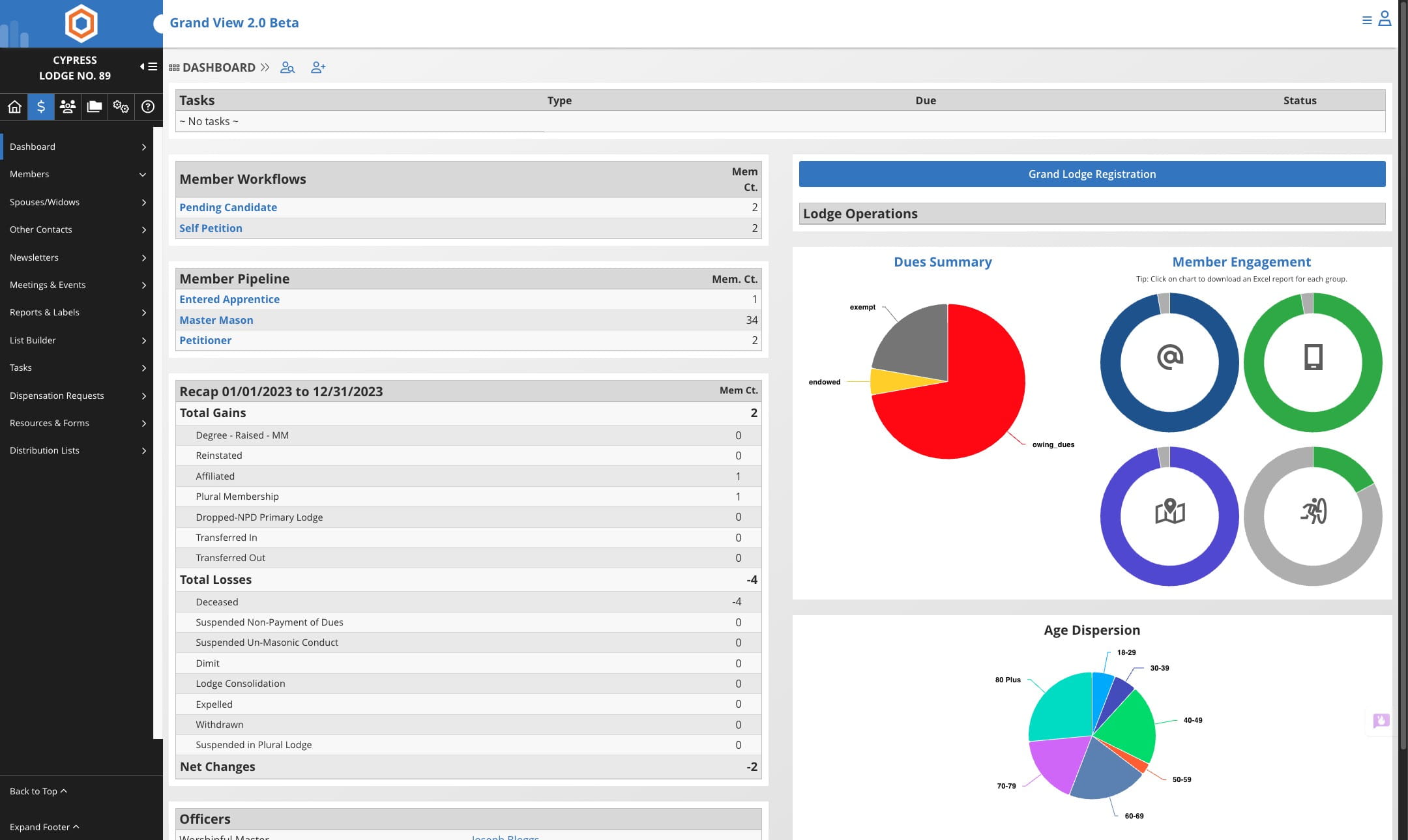Open the user profile icon at top right

pos(1385,20)
